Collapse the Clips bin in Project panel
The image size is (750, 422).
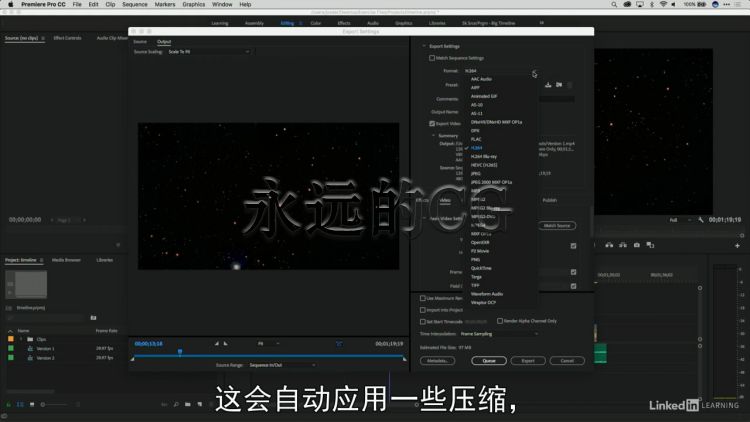21,339
